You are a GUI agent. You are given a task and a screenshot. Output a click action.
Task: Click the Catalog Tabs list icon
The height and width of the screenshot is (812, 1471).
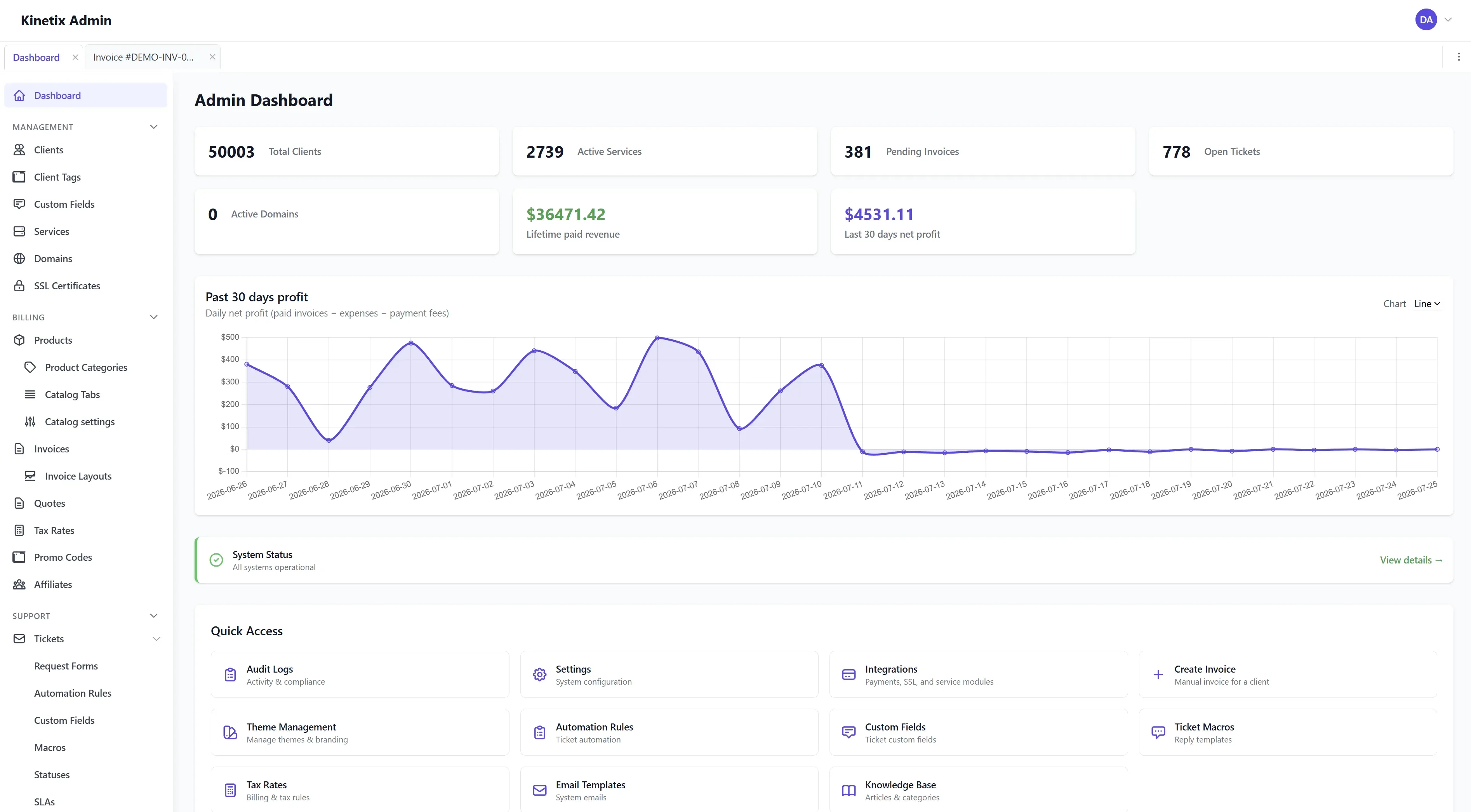click(30, 395)
